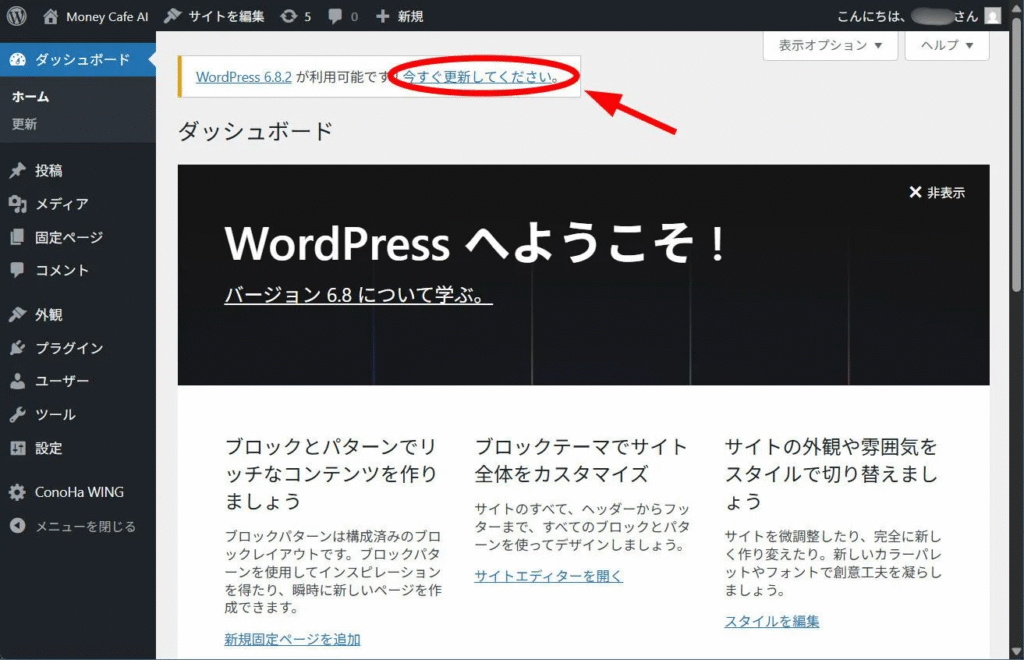Click the Media icon in sidebar
Image resolution: width=1024 pixels, height=660 pixels.
pyautogui.click(x=18, y=204)
